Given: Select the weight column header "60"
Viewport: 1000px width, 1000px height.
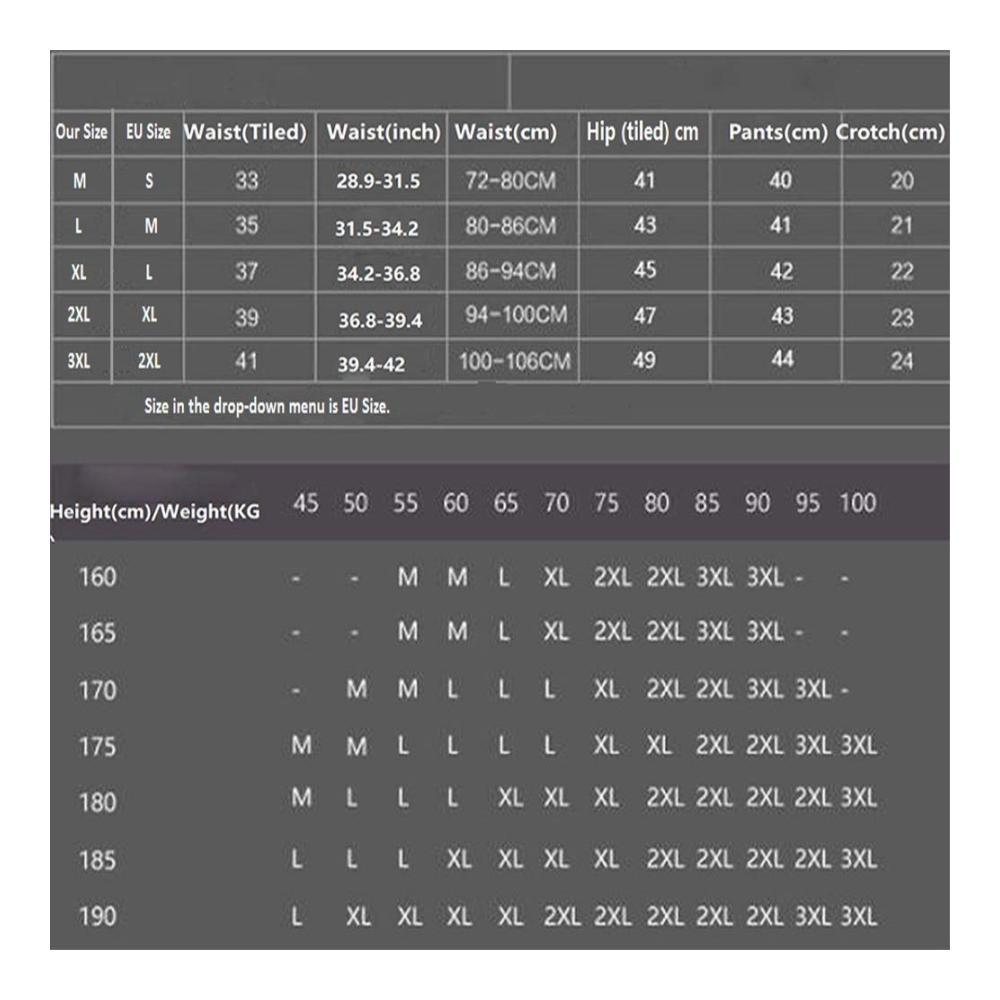Looking at the screenshot, I should click(456, 503).
